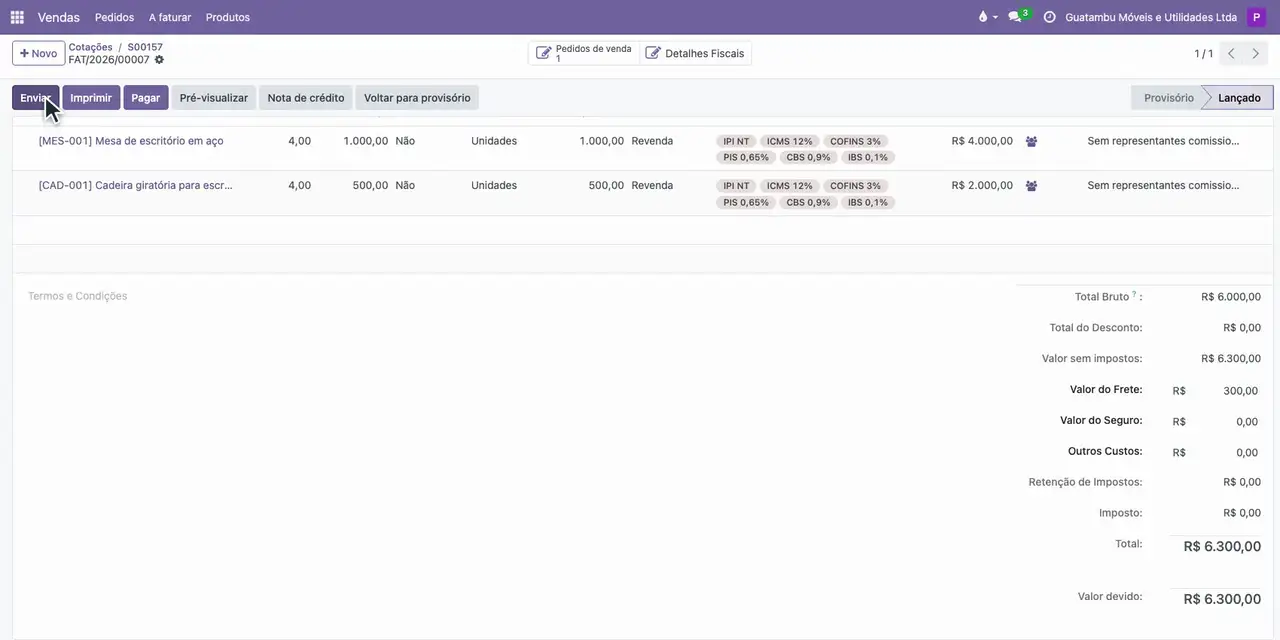Click IBS 0,1% tag in Cadeira row
Screen dimensions: 1280x640
[867, 202]
